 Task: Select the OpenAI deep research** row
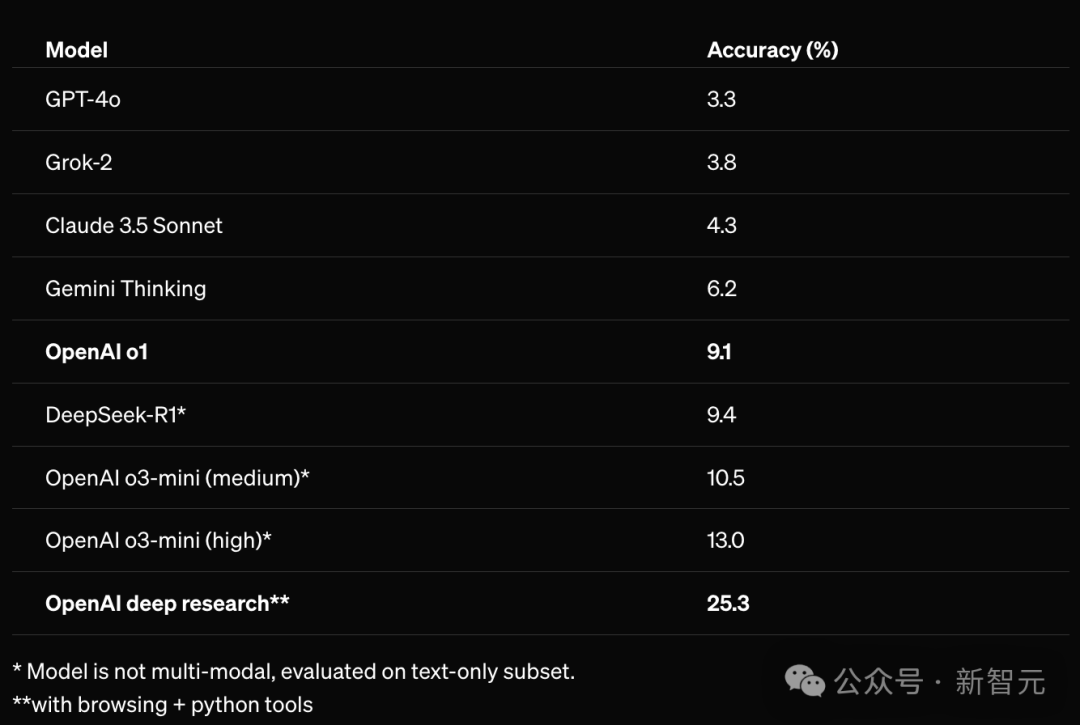(x=167, y=603)
